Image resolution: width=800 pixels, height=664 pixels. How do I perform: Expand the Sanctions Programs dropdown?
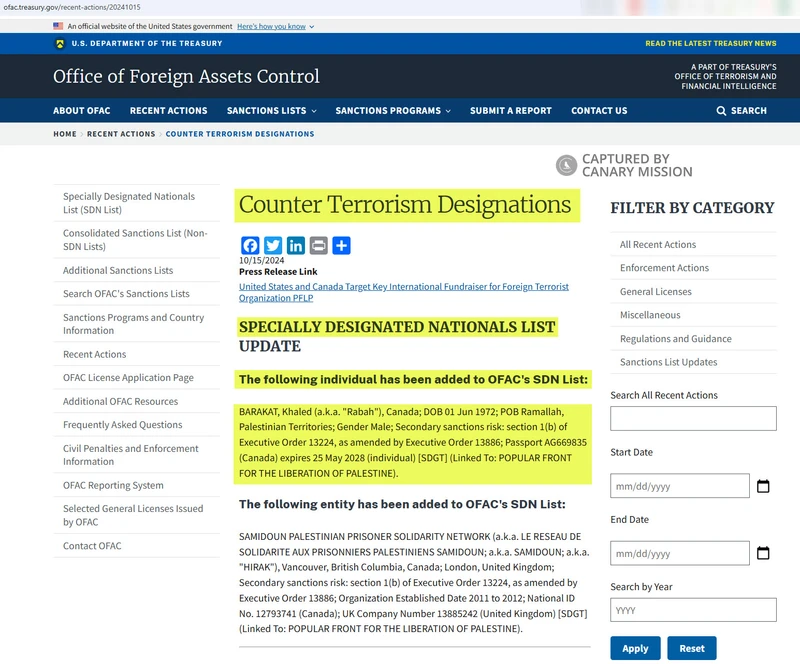coord(390,111)
